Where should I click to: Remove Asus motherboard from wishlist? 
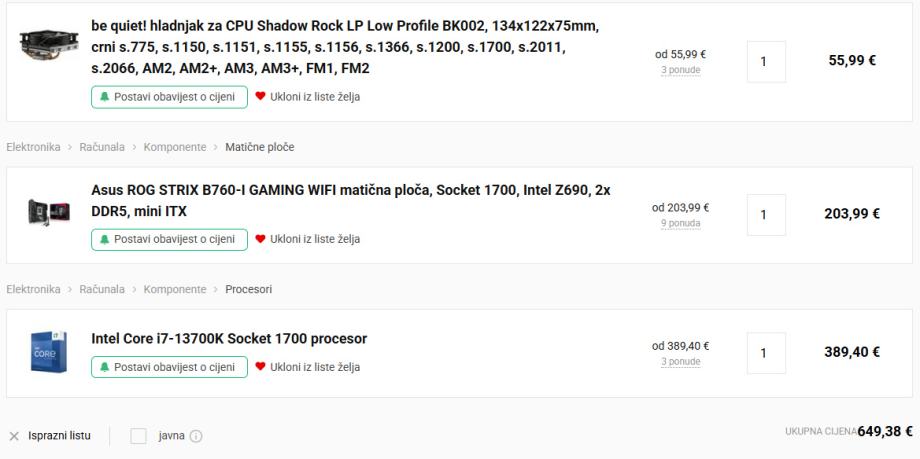point(308,239)
